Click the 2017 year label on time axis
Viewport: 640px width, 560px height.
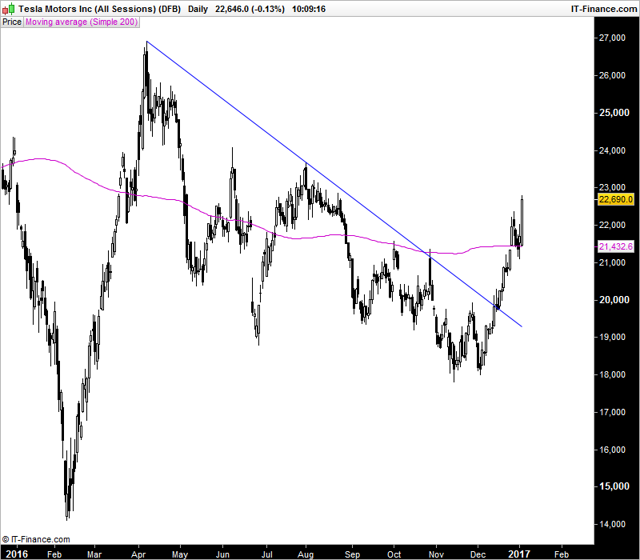pyautogui.click(x=519, y=554)
